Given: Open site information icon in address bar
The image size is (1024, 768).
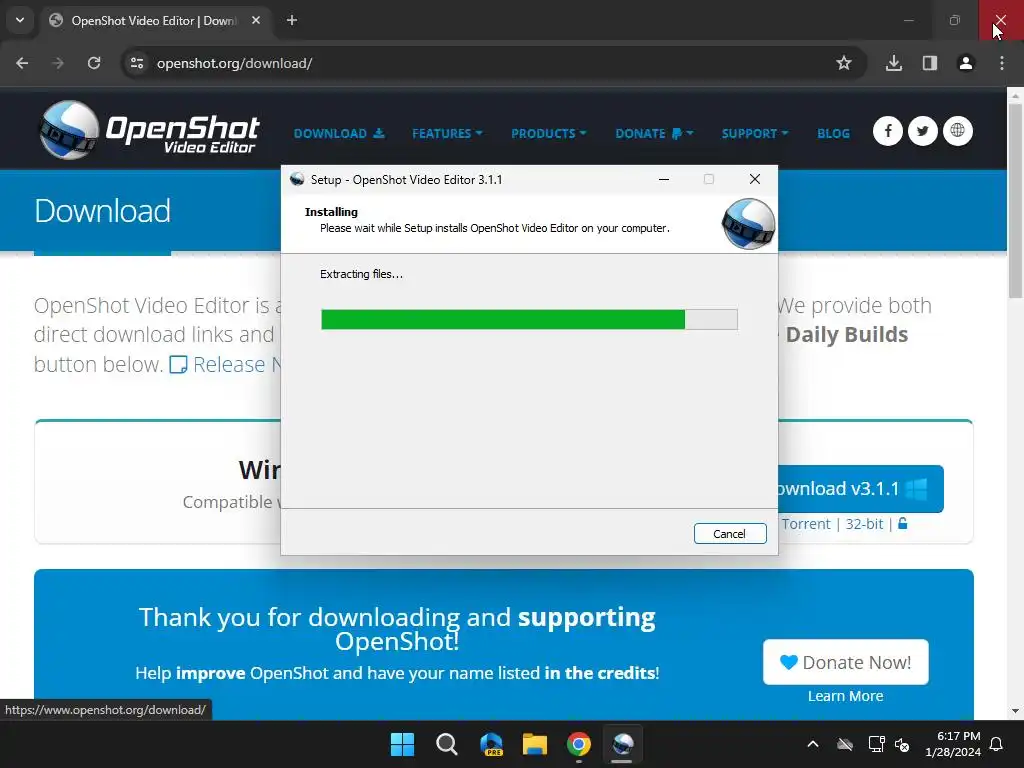Looking at the screenshot, I should point(137,63).
